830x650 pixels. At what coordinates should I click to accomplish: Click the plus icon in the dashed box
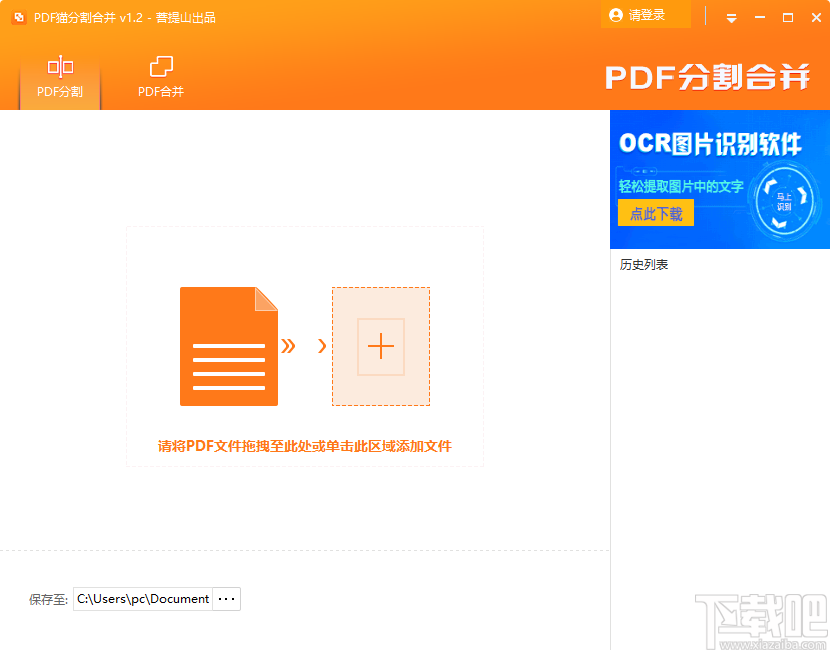tap(381, 346)
